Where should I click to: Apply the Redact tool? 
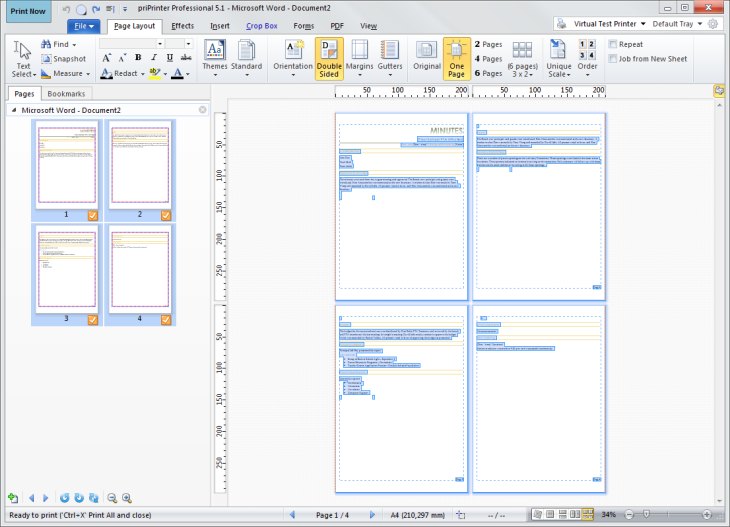coord(120,74)
